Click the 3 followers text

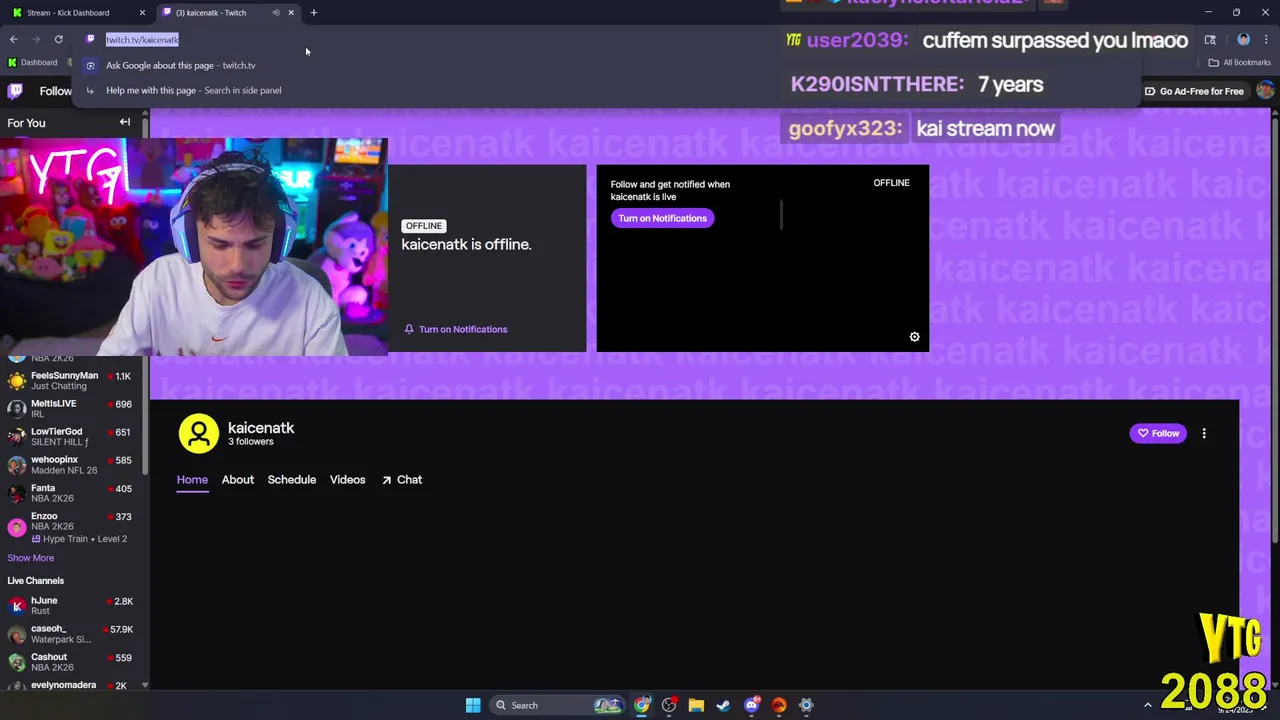[250, 442]
